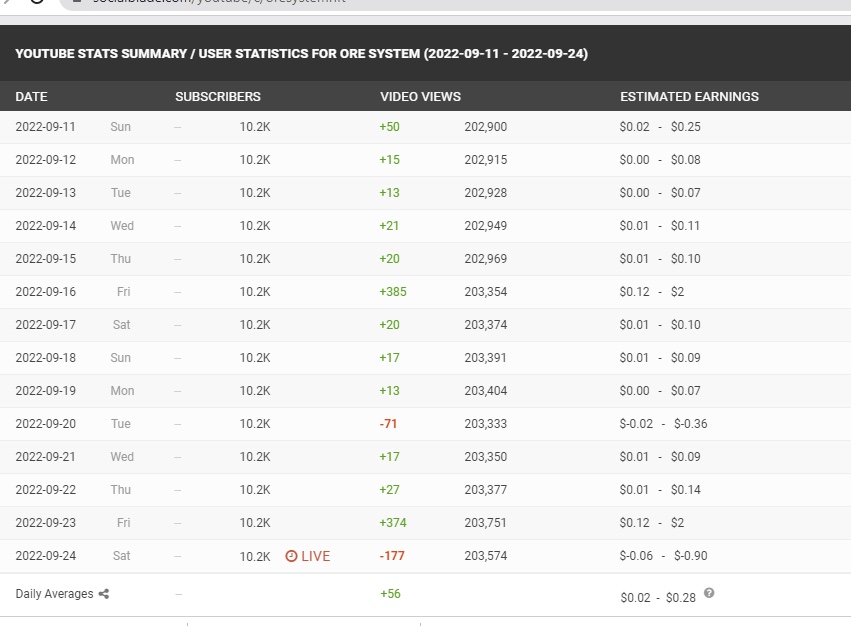Click total views 203,377
The image size is (851, 626).
[x=486, y=490]
